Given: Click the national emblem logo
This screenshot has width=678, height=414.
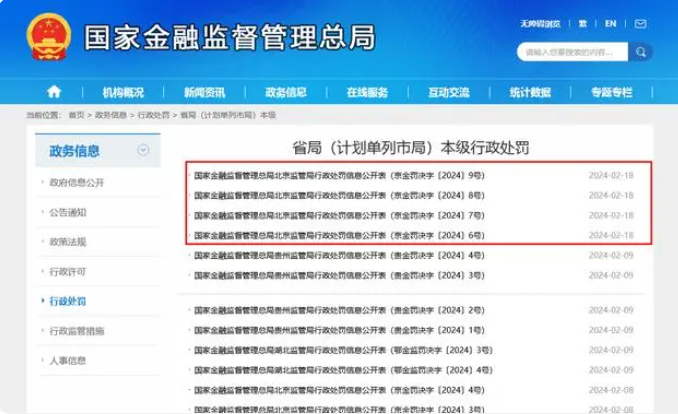Looking at the screenshot, I should [x=49, y=37].
